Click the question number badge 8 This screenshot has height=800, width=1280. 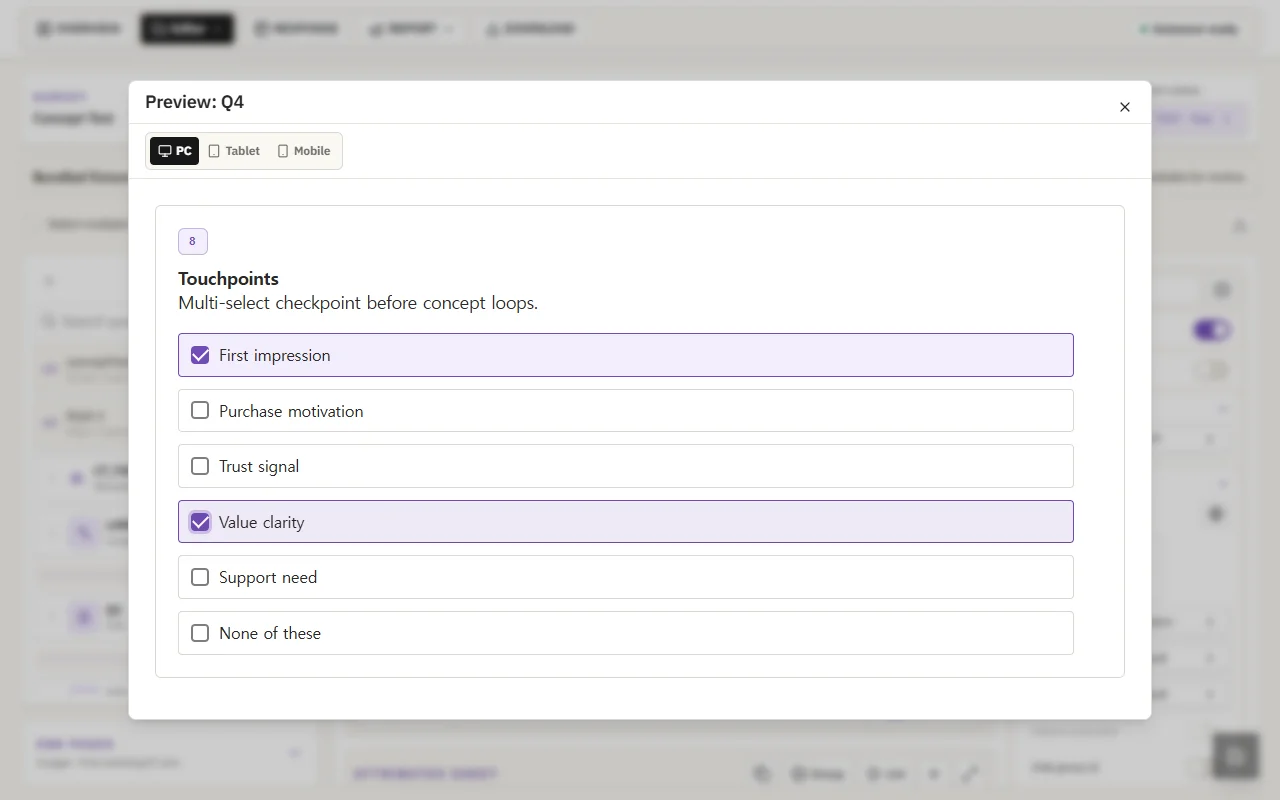click(193, 241)
